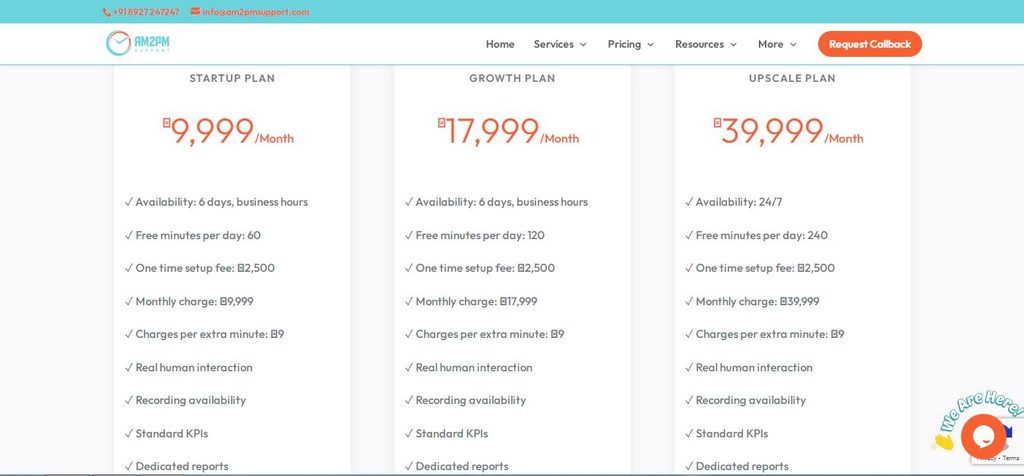Click Startup plan 'Standard KPIs'
This screenshot has height=476, width=1024.
(166, 433)
